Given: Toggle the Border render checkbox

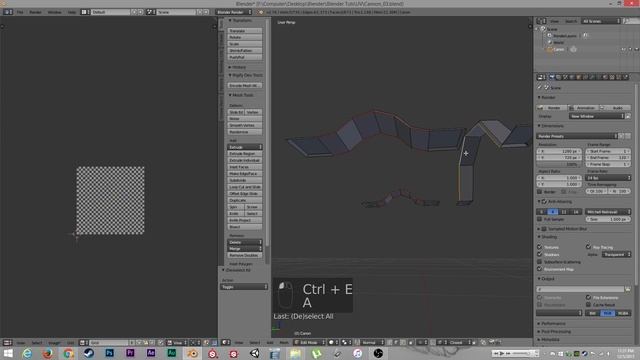Looking at the screenshot, I should tap(540, 191).
